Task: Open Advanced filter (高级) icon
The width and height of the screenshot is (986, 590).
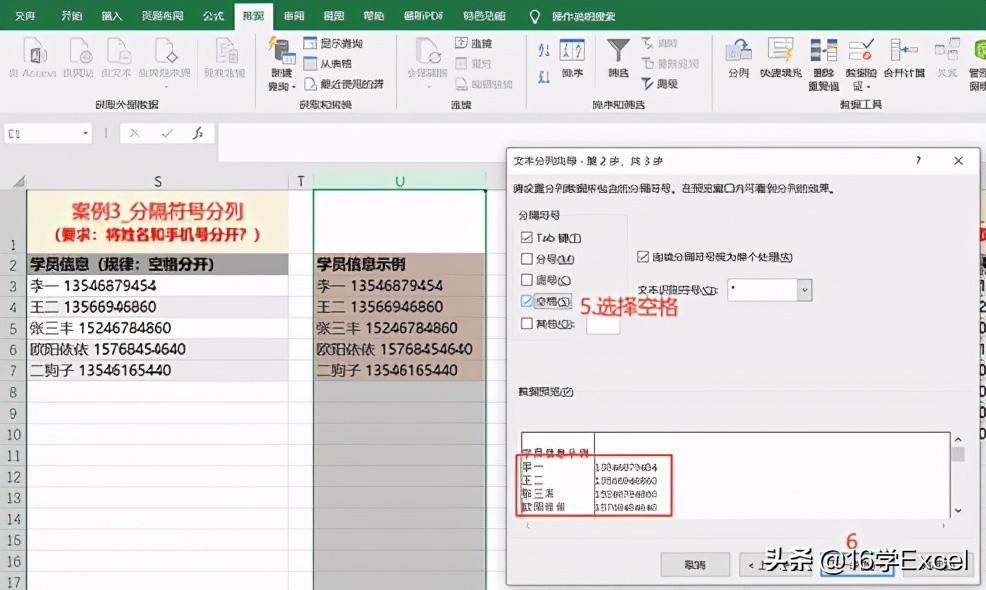Action: click(x=648, y=84)
